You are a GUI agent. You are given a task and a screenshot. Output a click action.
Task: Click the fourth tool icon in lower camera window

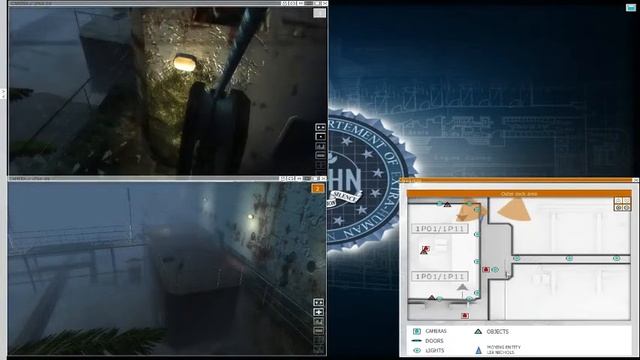[x=318, y=331]
